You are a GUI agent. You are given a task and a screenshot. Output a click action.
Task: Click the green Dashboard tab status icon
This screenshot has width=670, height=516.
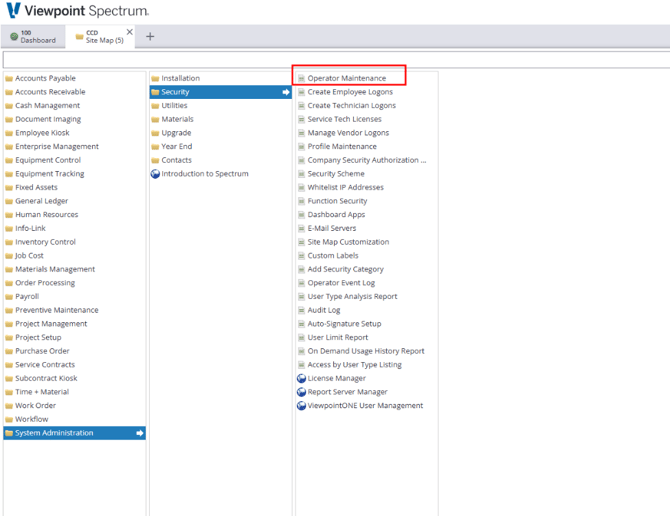click(x=14, y=36)
